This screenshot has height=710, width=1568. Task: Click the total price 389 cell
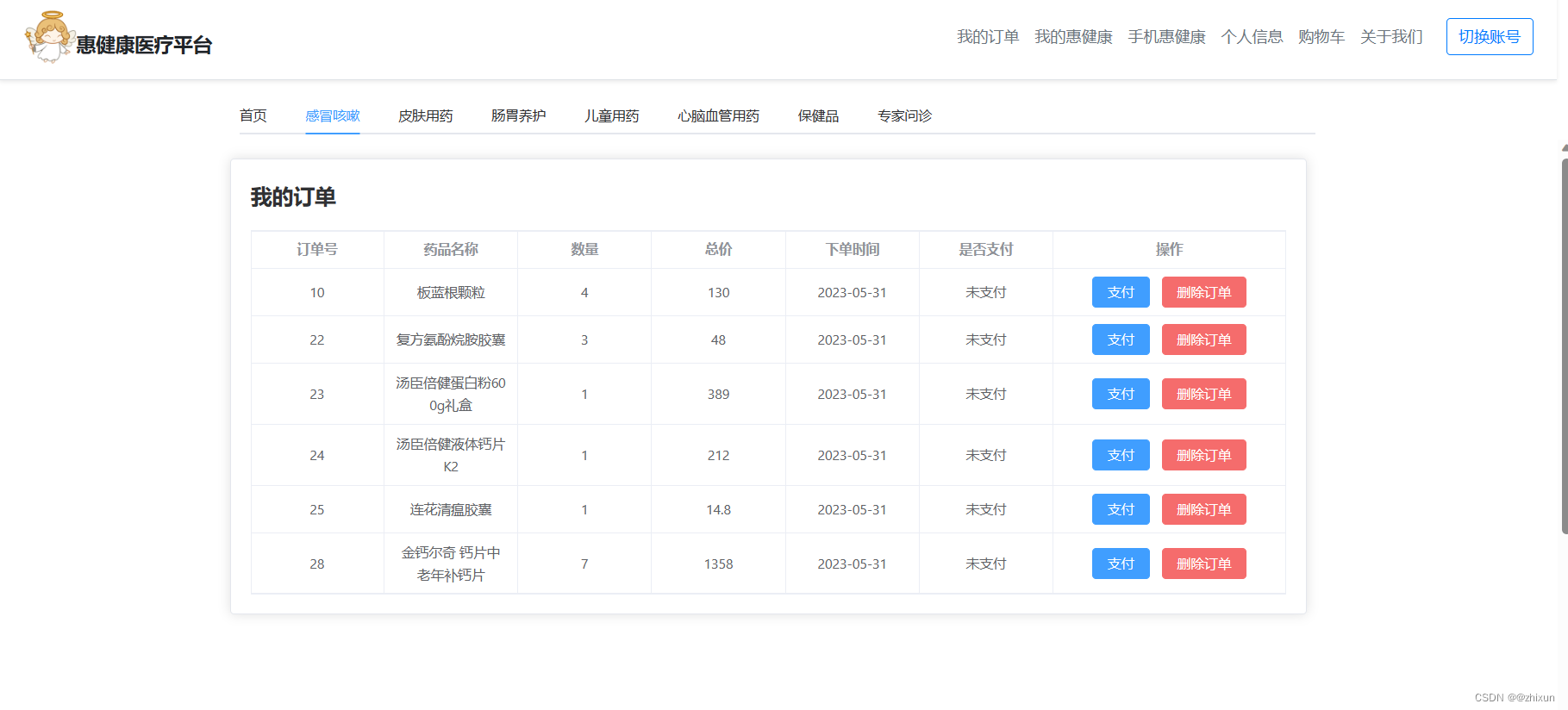(x=718, y=394)
